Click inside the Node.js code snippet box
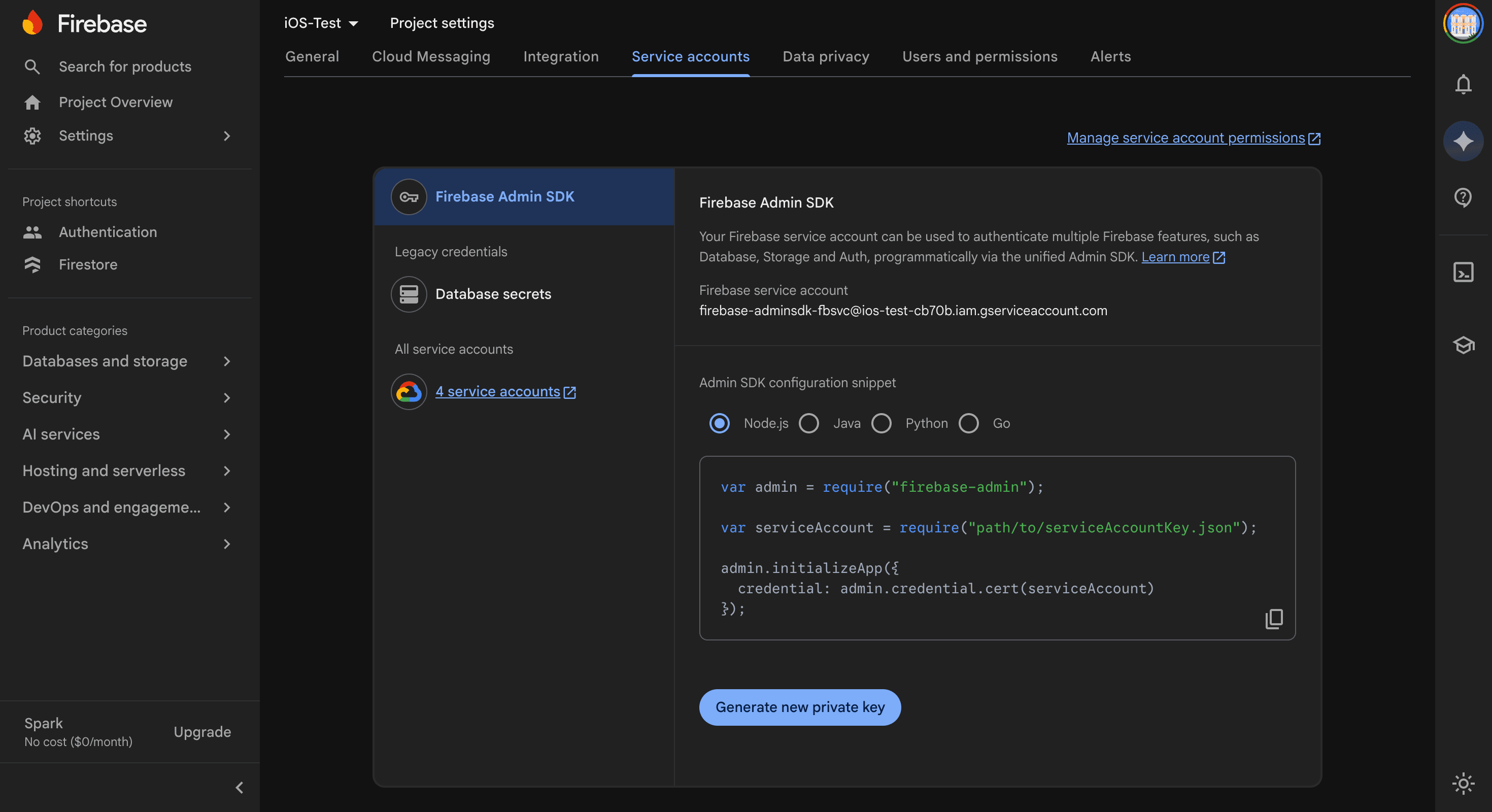The image size is (1492, 812). point(997,548)
